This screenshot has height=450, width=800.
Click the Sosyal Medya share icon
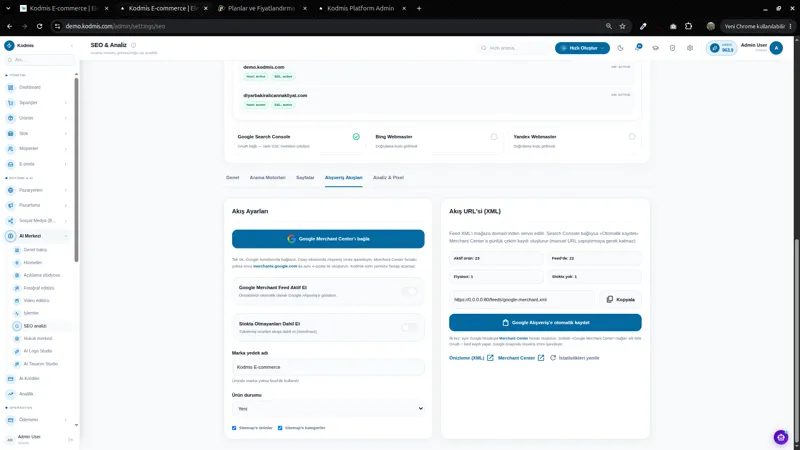(11, 220)
